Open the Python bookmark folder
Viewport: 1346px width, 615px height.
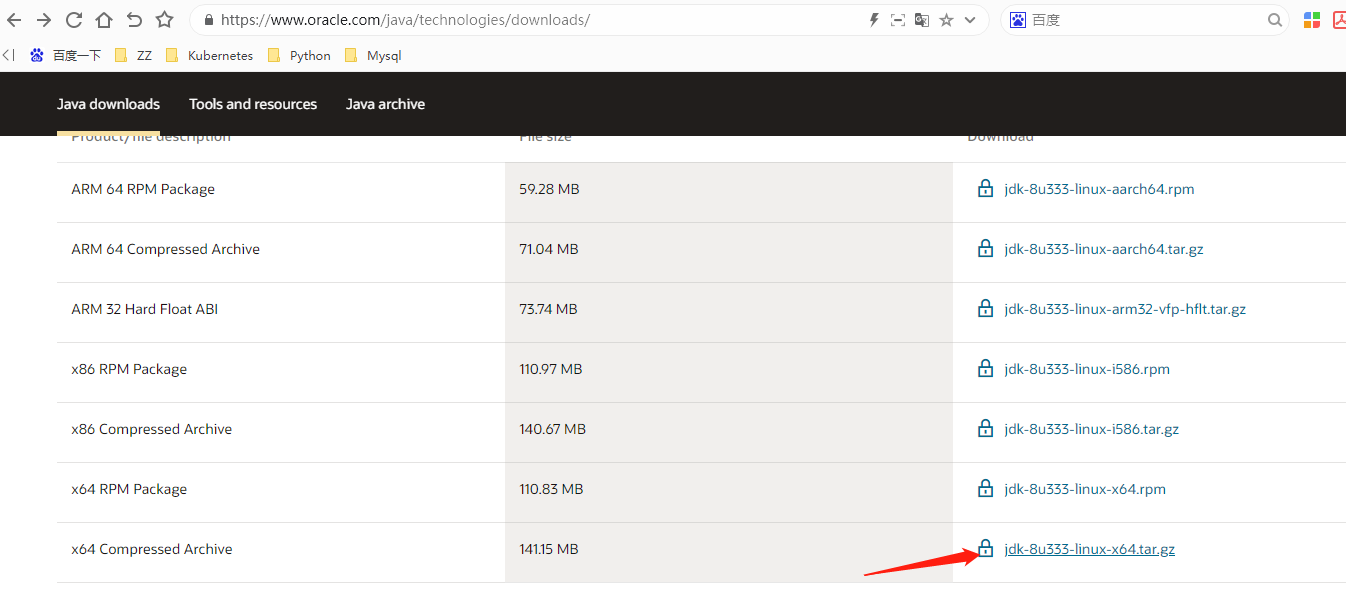pos(299,56)
